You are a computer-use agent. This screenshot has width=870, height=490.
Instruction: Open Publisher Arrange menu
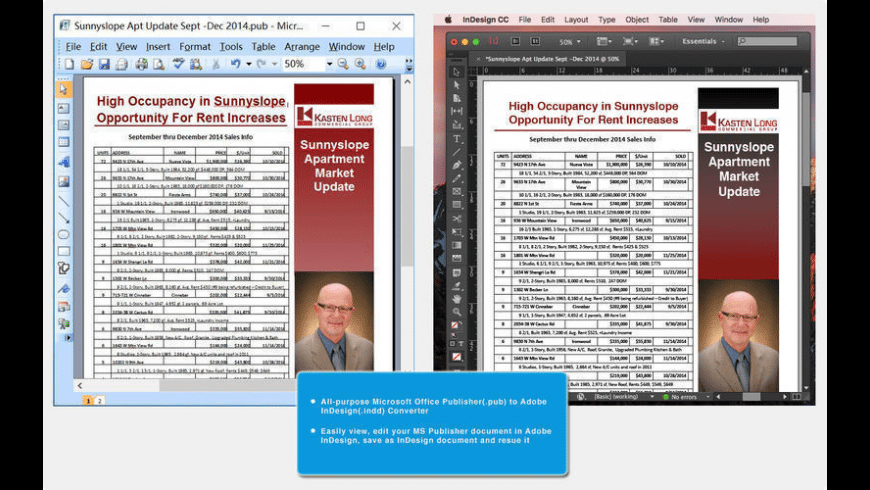click(302, 47)
